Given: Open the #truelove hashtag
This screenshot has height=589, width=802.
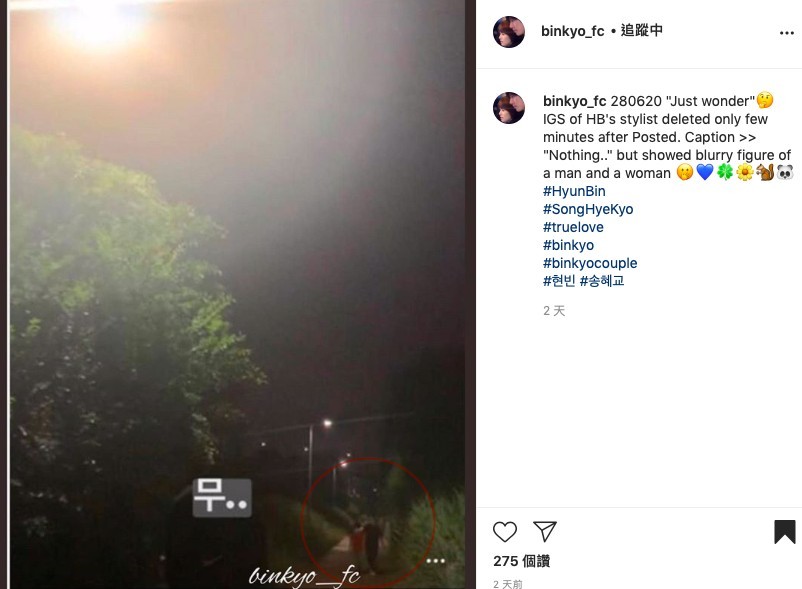Looking at the screenshot, I should [x=573, y=227].
